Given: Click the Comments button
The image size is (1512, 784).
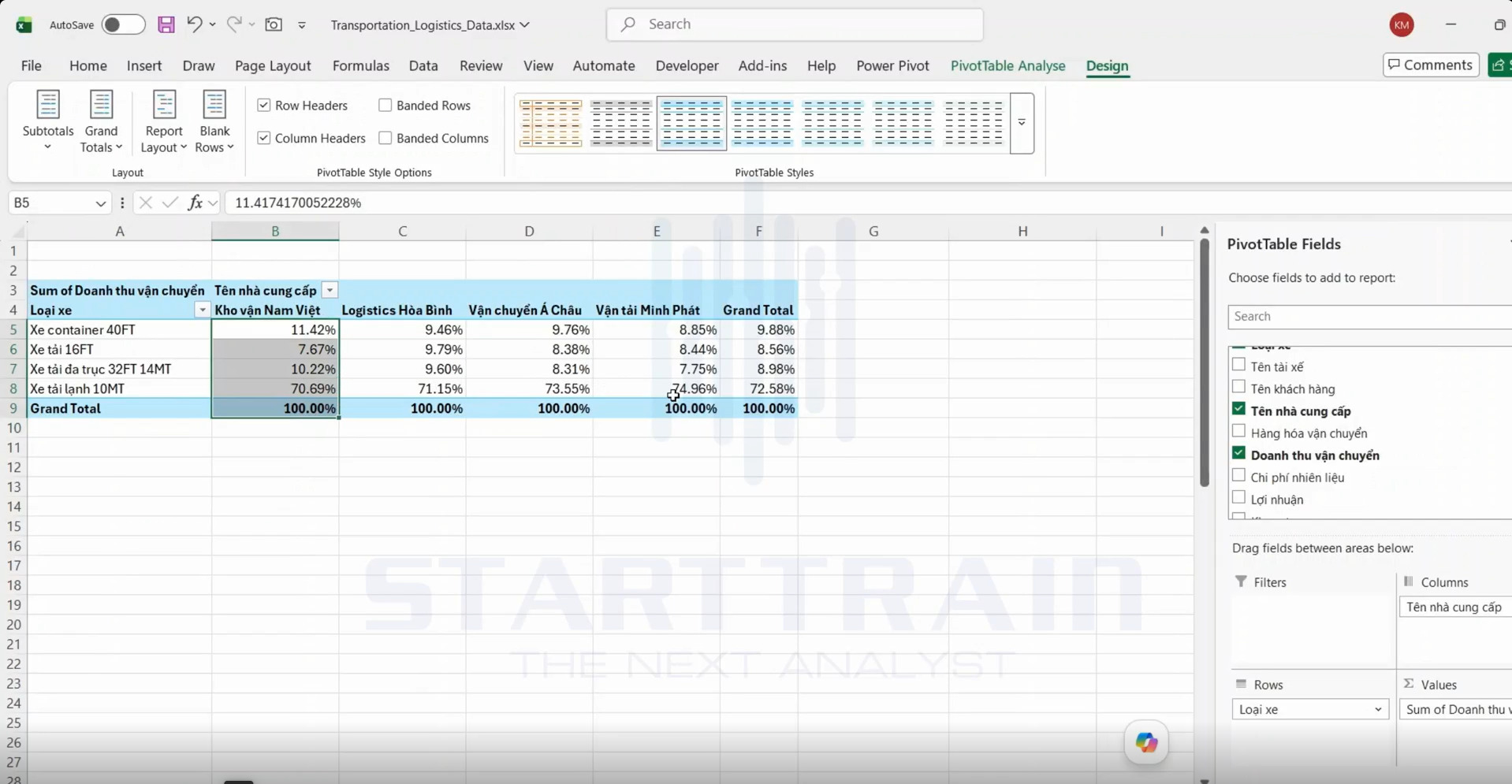Looking at the screenshot, I should click(x=1431, y=65).
